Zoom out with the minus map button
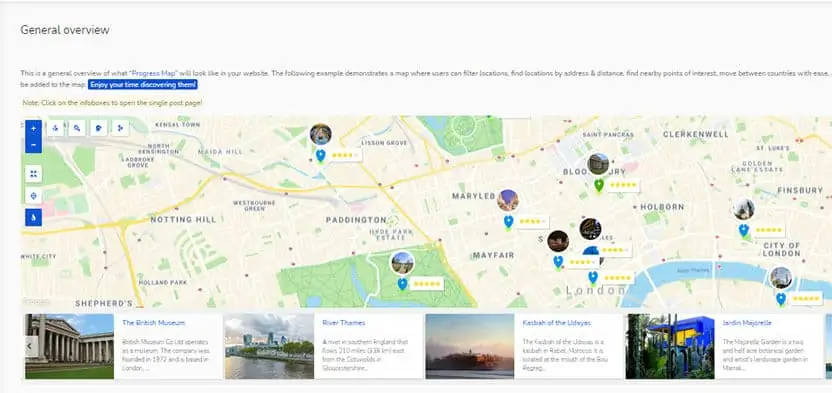The width and height of the screenshot is (832, 393). point(33,145)
